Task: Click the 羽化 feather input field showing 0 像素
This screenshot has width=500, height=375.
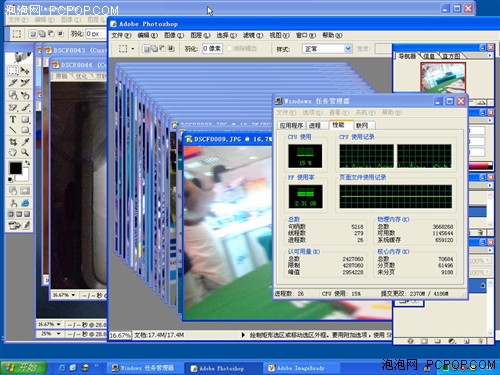Action: coord(212,49)
